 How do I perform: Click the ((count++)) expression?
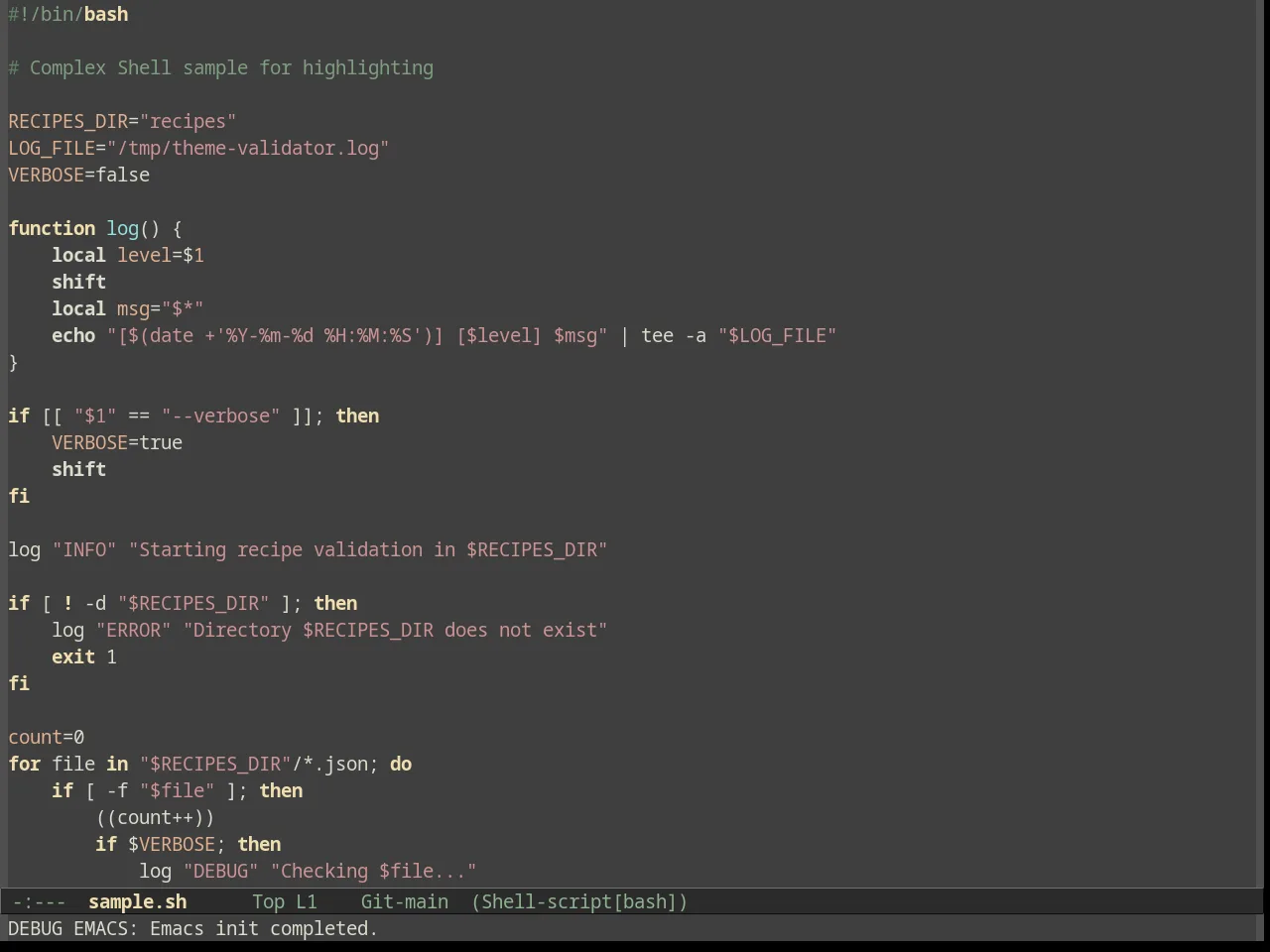pyautogui.click(x=156, y=818)
